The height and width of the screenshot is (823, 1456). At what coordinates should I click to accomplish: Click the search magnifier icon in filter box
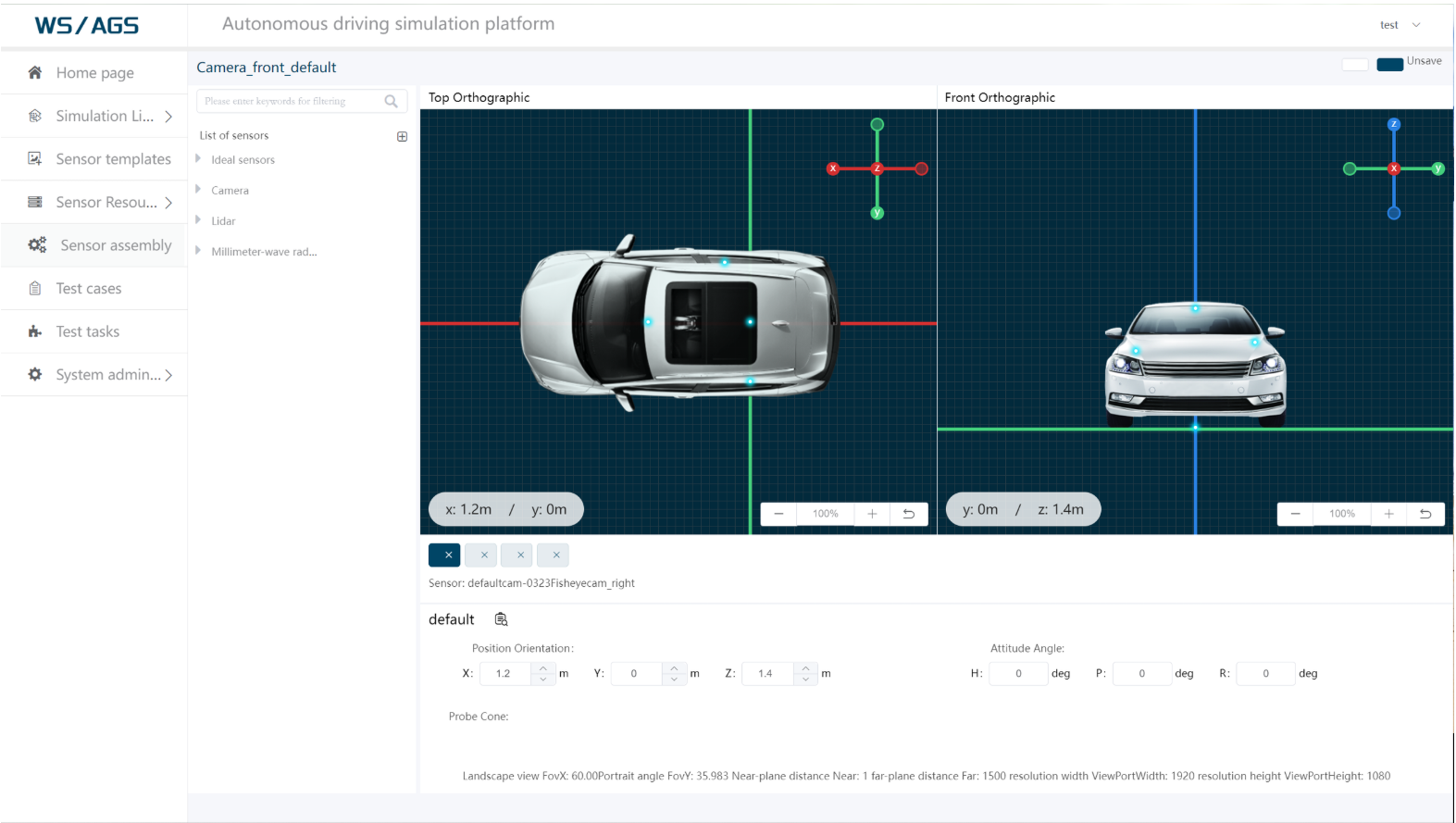pyautogui.click(x=391, y=101)
